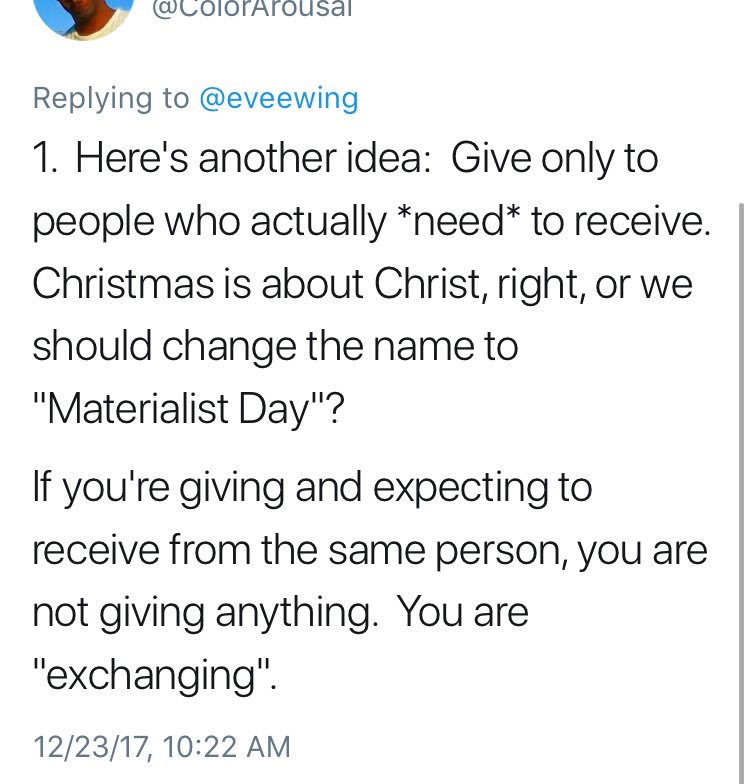The width and height of the screenshot is (750, 784).
Task: Click the numeral '1.' starting the tweet
Action: click(x=45, y=159)
